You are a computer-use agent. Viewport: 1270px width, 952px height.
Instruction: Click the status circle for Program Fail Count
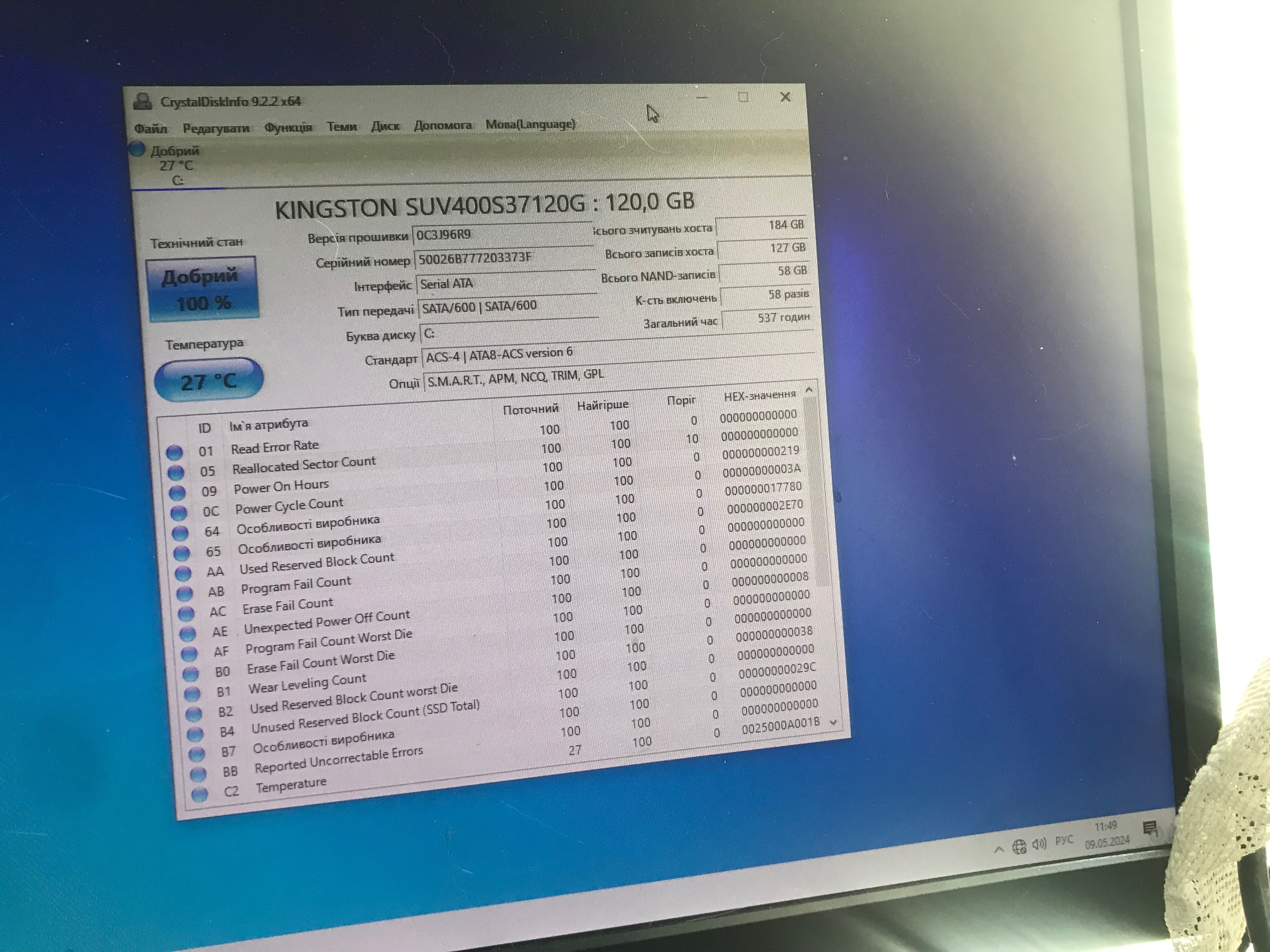click(x=184, y=593)
